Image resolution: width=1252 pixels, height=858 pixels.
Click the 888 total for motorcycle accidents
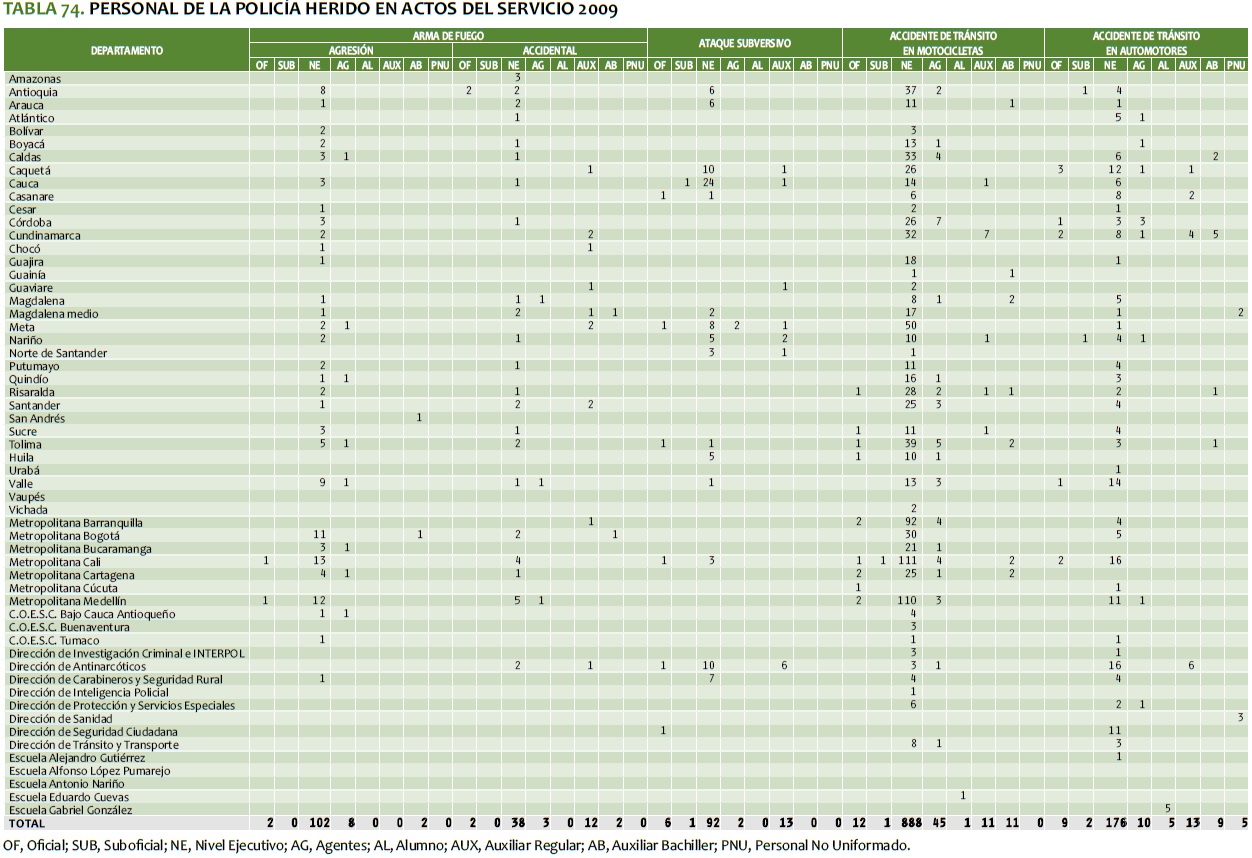[x=911, y=823]
